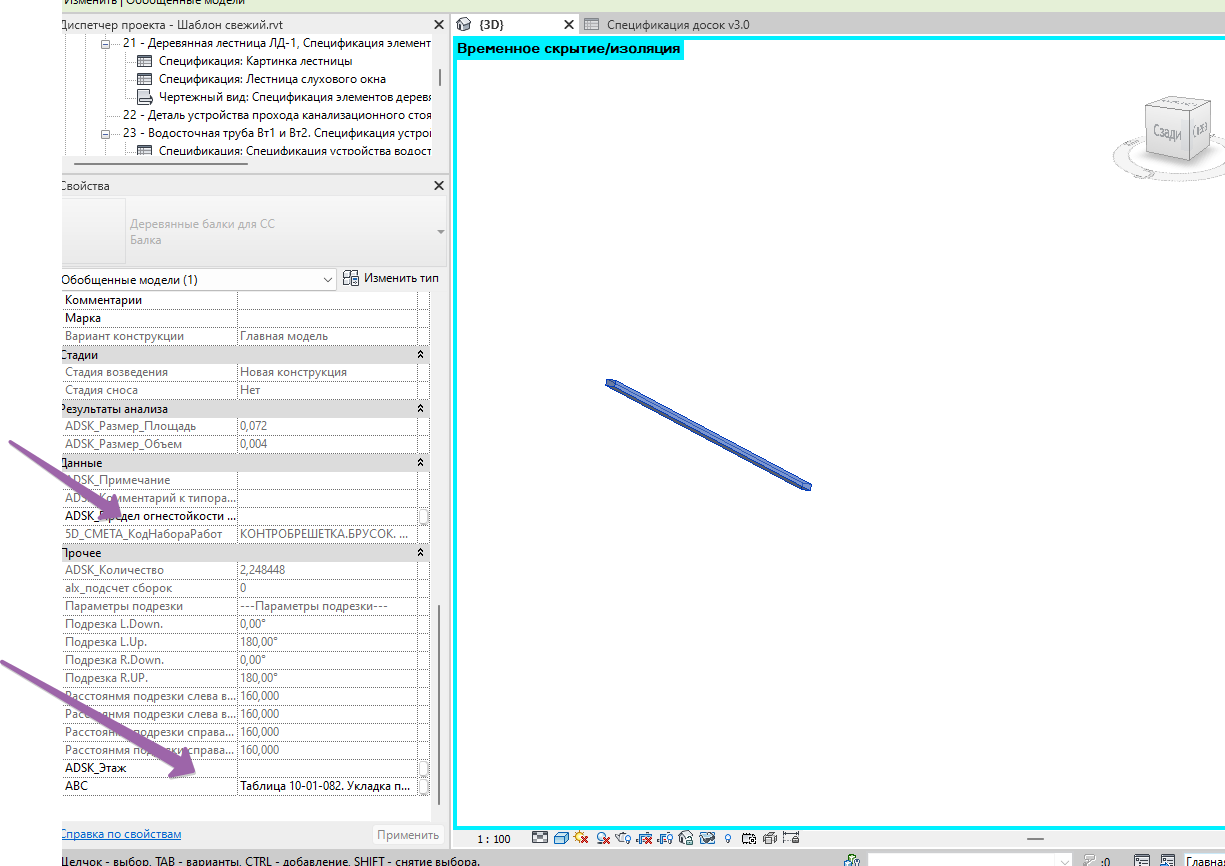Click the ADSK_Примечание value field
Image resolution: width=1225 pixels, height=866 pixels.
click(x=327, y=481)
